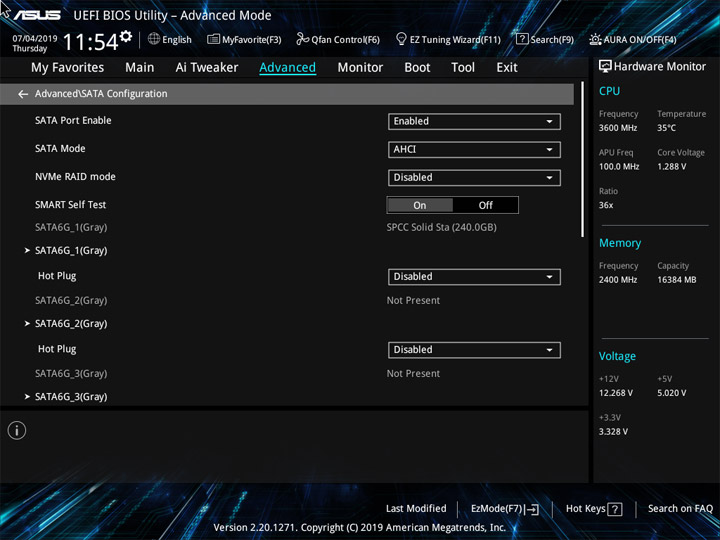Switch to My Favorites tab
This screenshot has width=720, height=540.
(x=68, y=68)
